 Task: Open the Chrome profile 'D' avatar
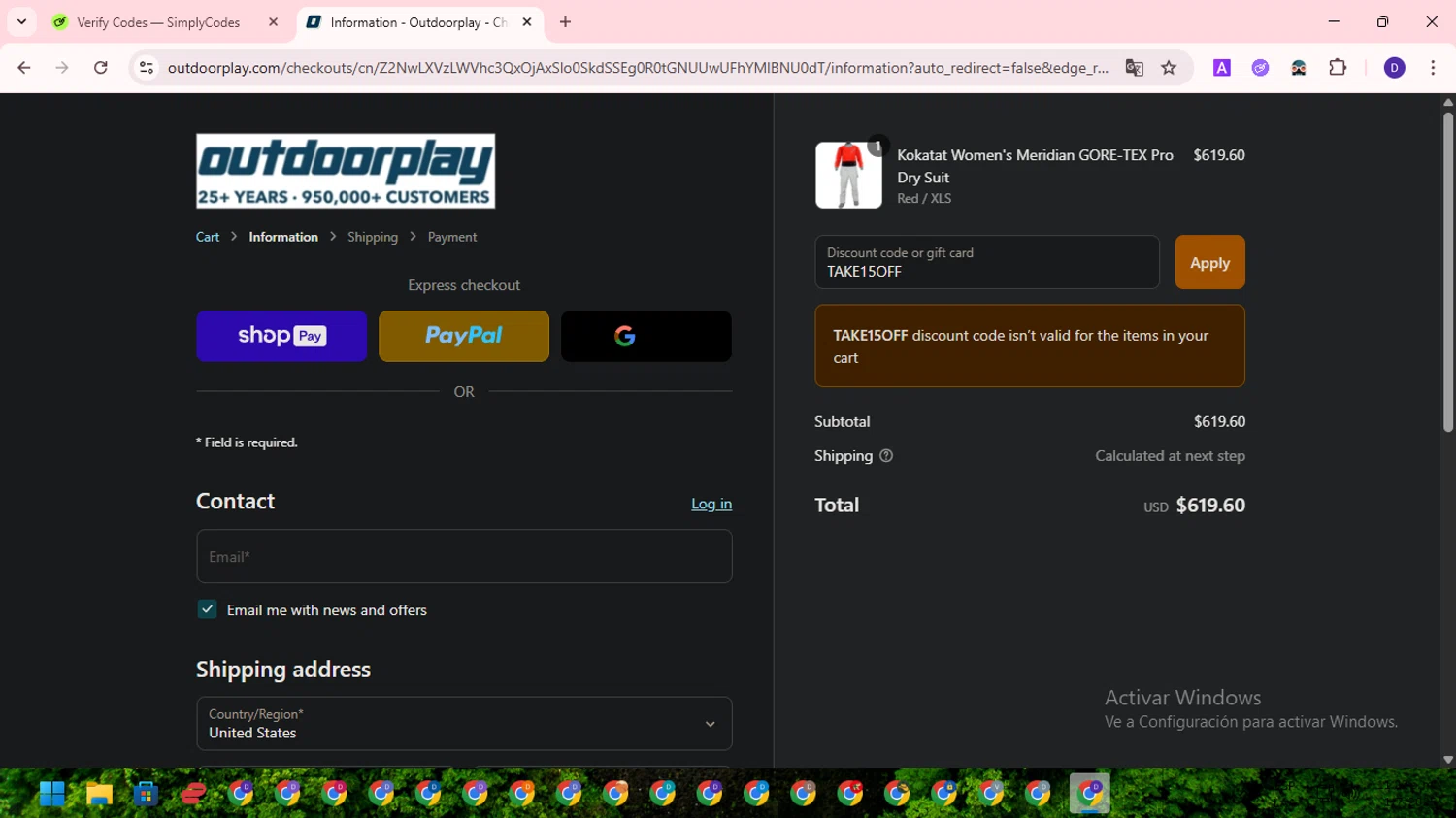[x=1394, y=68]
